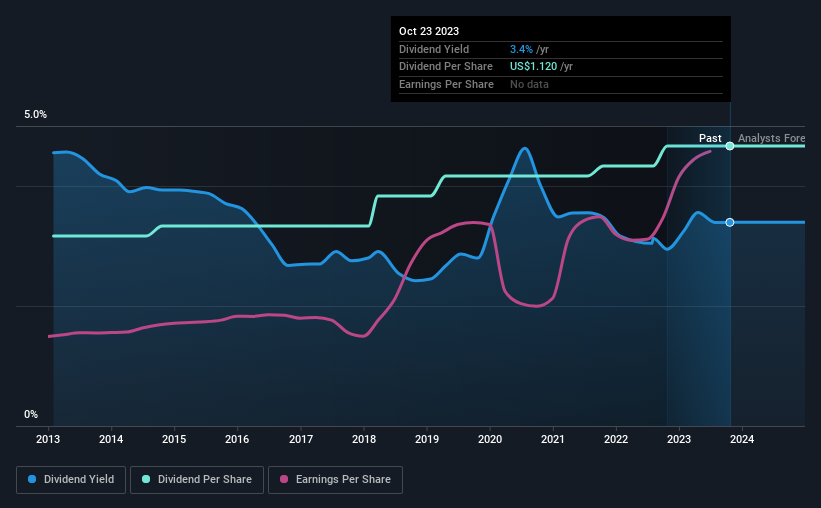Viewport: 821px width, 508px height.
Task: Click the 3.4% dividend yield tooltip value
Action: (520, 49)
